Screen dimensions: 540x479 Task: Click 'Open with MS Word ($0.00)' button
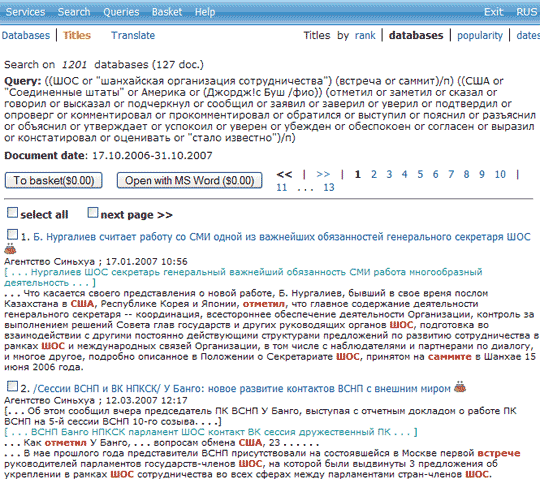pyautogui.click(x=189, y=180)
